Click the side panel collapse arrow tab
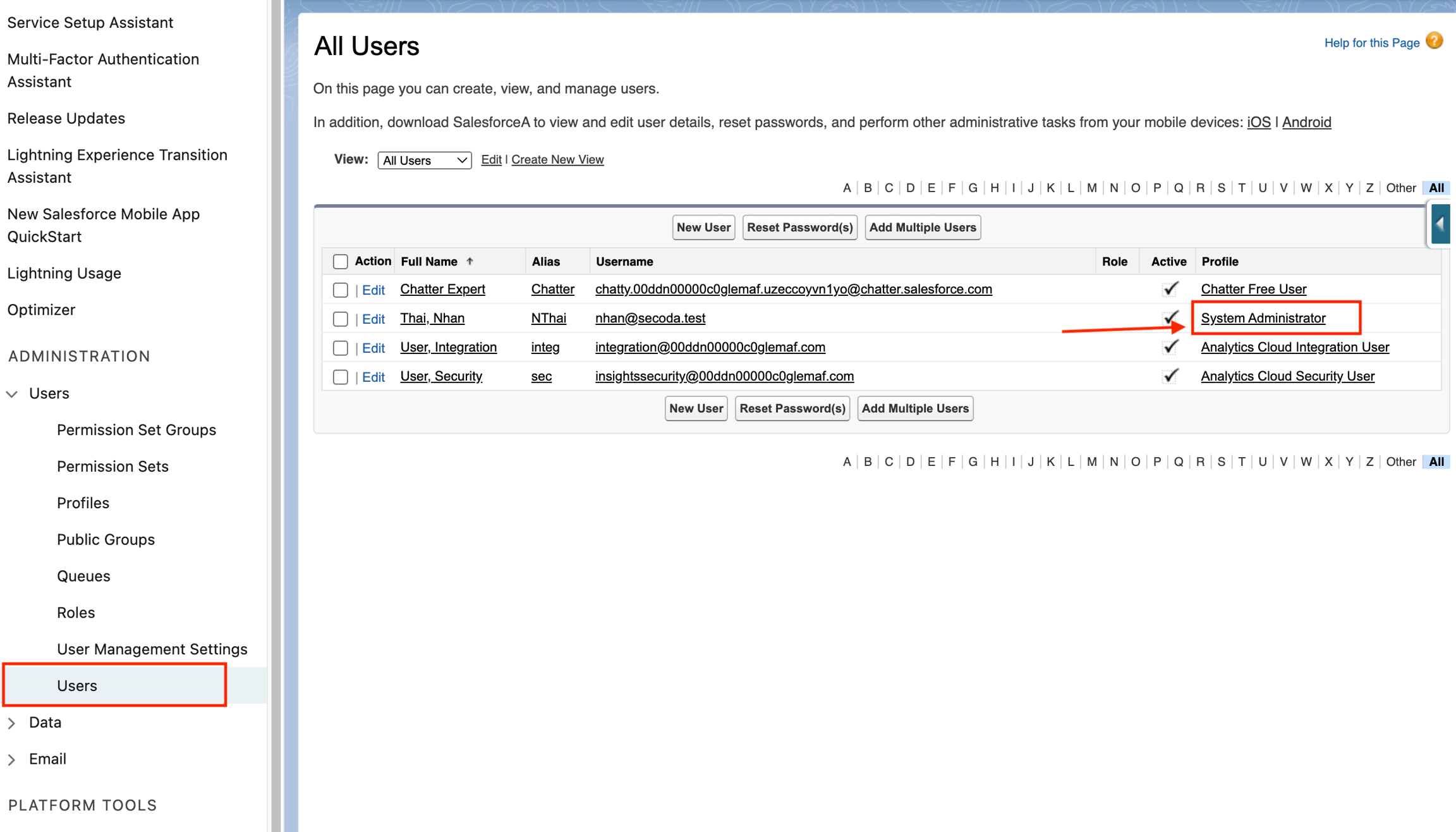This screenshot has width=1456, height=832. (x=1440, y=224)
